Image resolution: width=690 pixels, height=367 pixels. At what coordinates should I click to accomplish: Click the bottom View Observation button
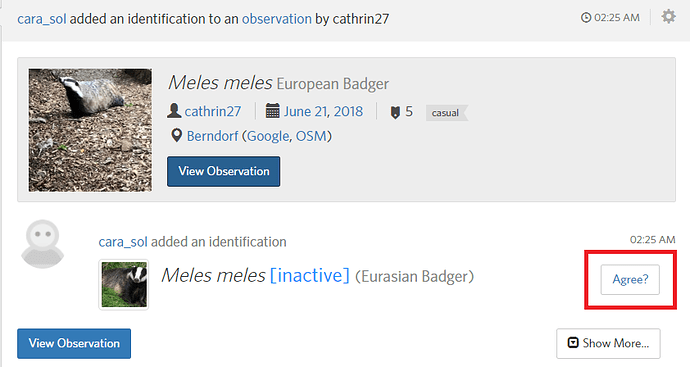coord(74,343)
